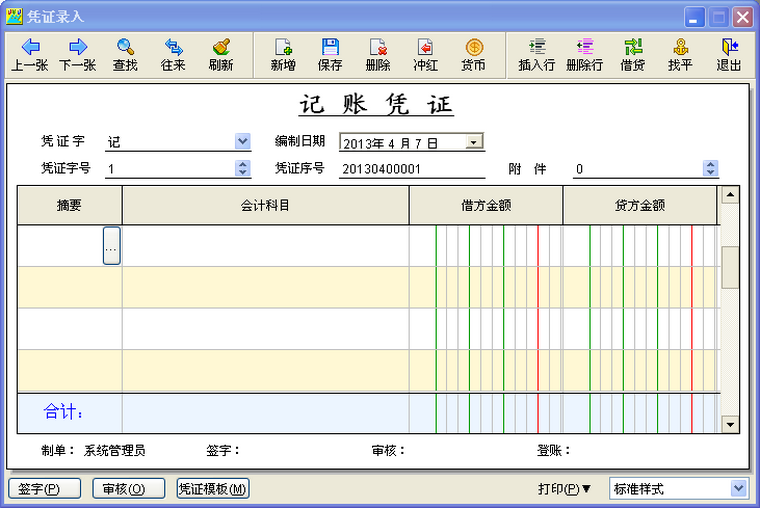Click the 系统管理员 preparer name
This screenshot has height=508, width=760.
coord(114,451)
